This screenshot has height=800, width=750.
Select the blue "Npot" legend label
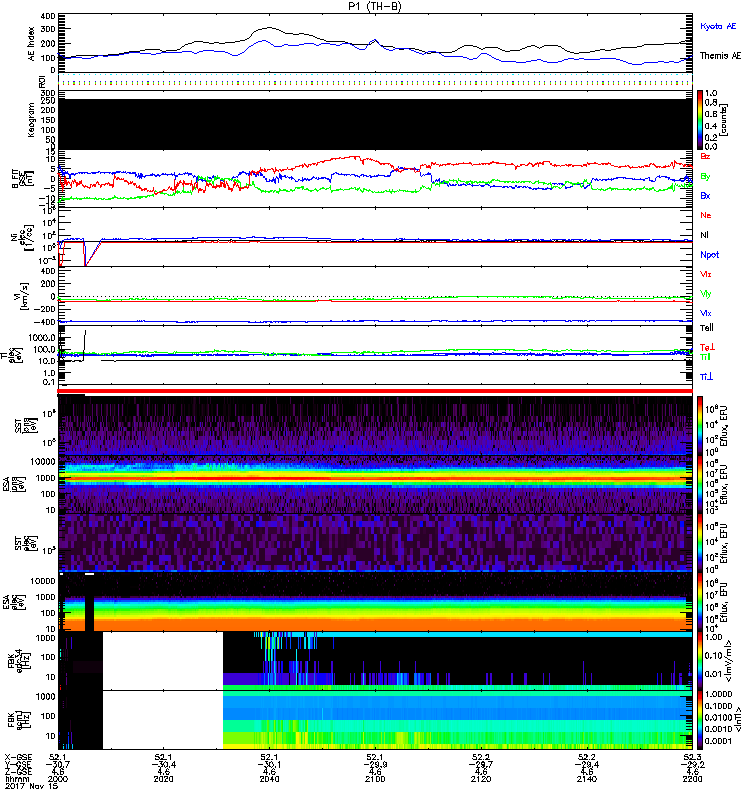(x=709, y=255)
